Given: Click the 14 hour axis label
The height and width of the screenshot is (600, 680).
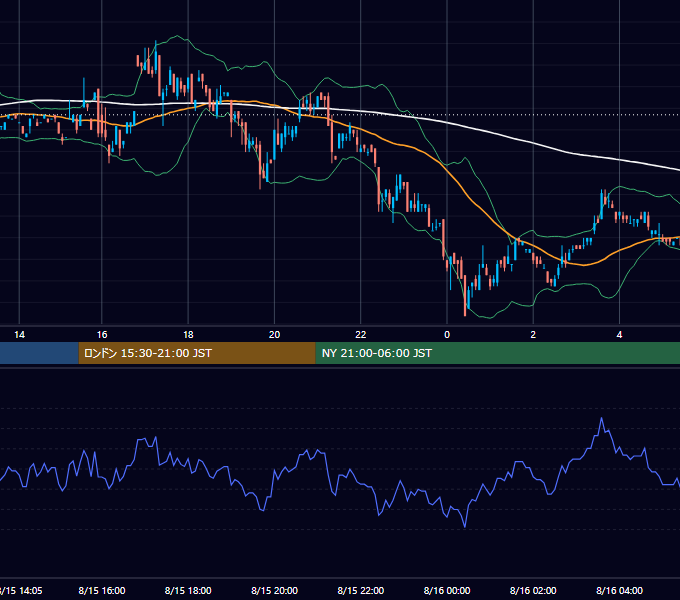Looking at the screenshot, I should [20, 335].
